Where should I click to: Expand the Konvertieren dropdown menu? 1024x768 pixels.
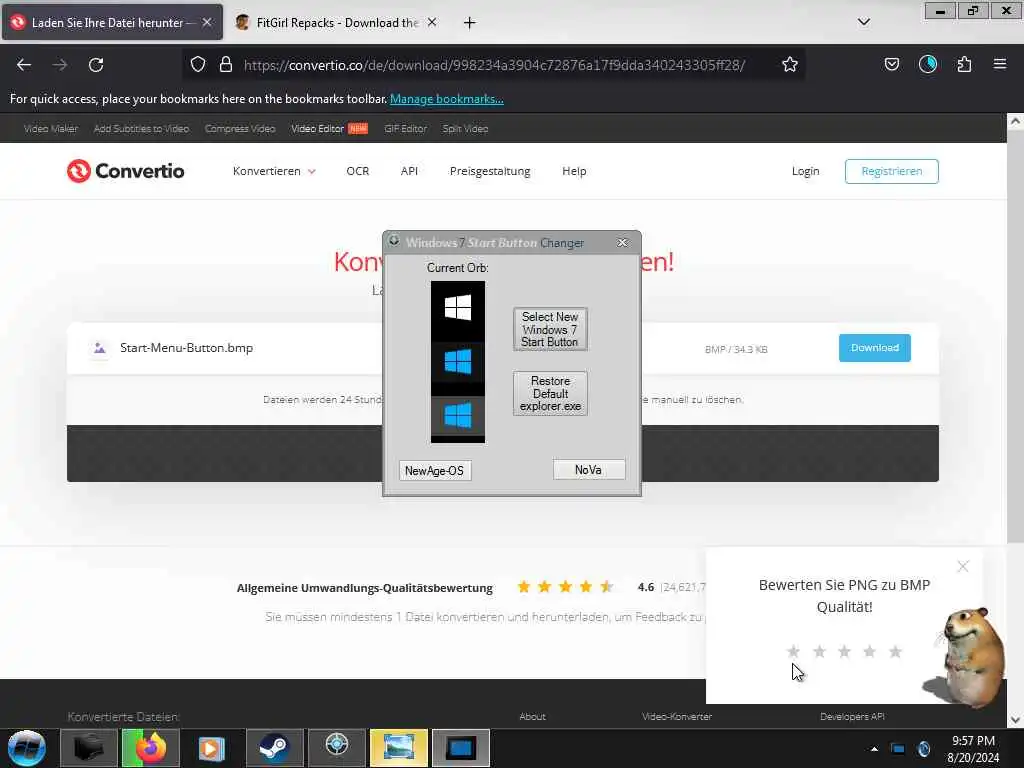(274, 171)
